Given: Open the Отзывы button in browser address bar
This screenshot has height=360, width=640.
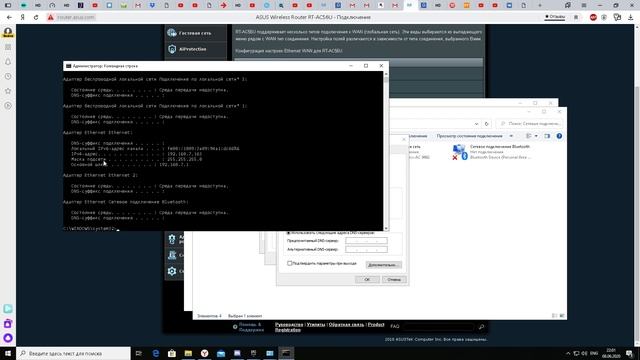Looking at the screenshot, I should (555, 17).
